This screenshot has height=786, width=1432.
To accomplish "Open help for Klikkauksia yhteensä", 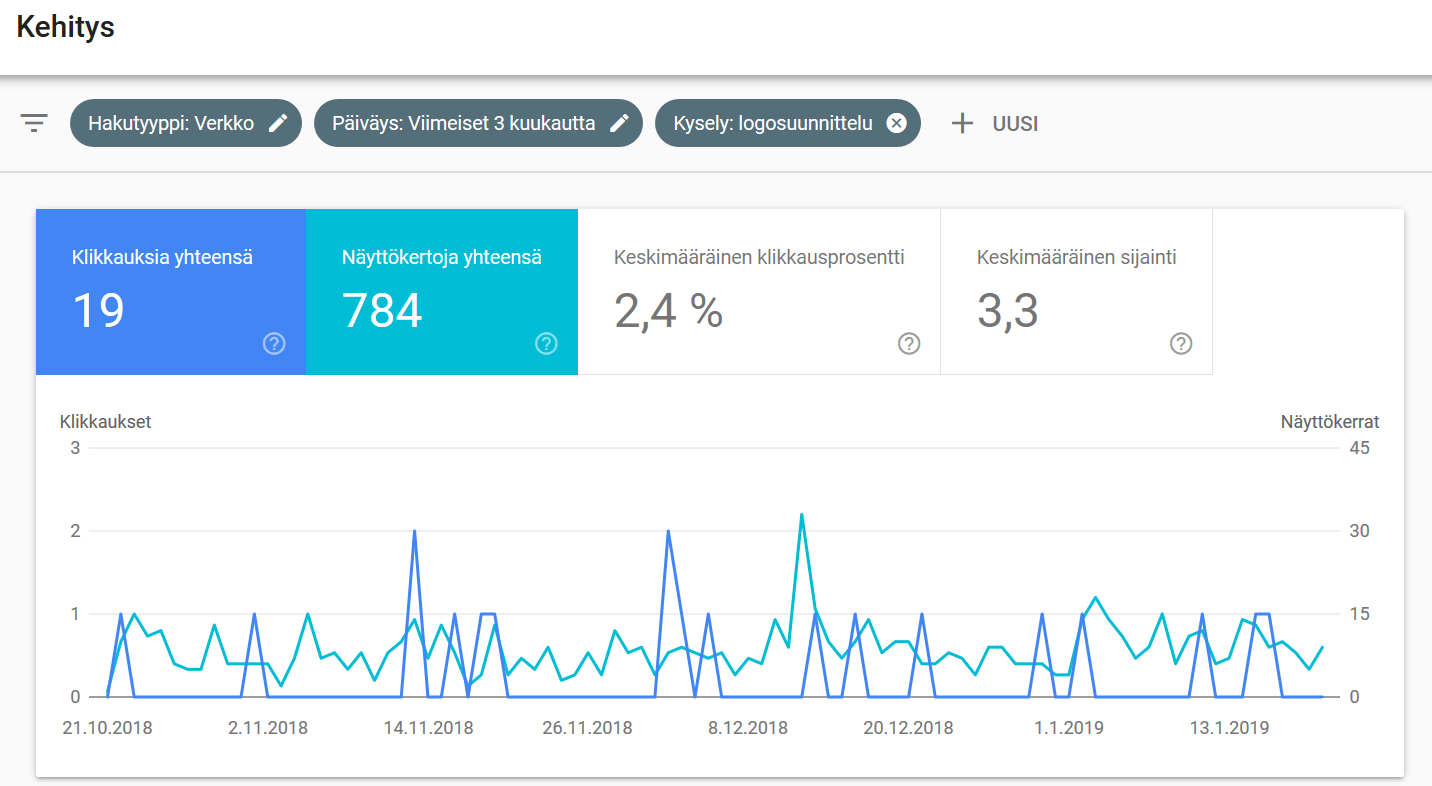I will (274, 344).
